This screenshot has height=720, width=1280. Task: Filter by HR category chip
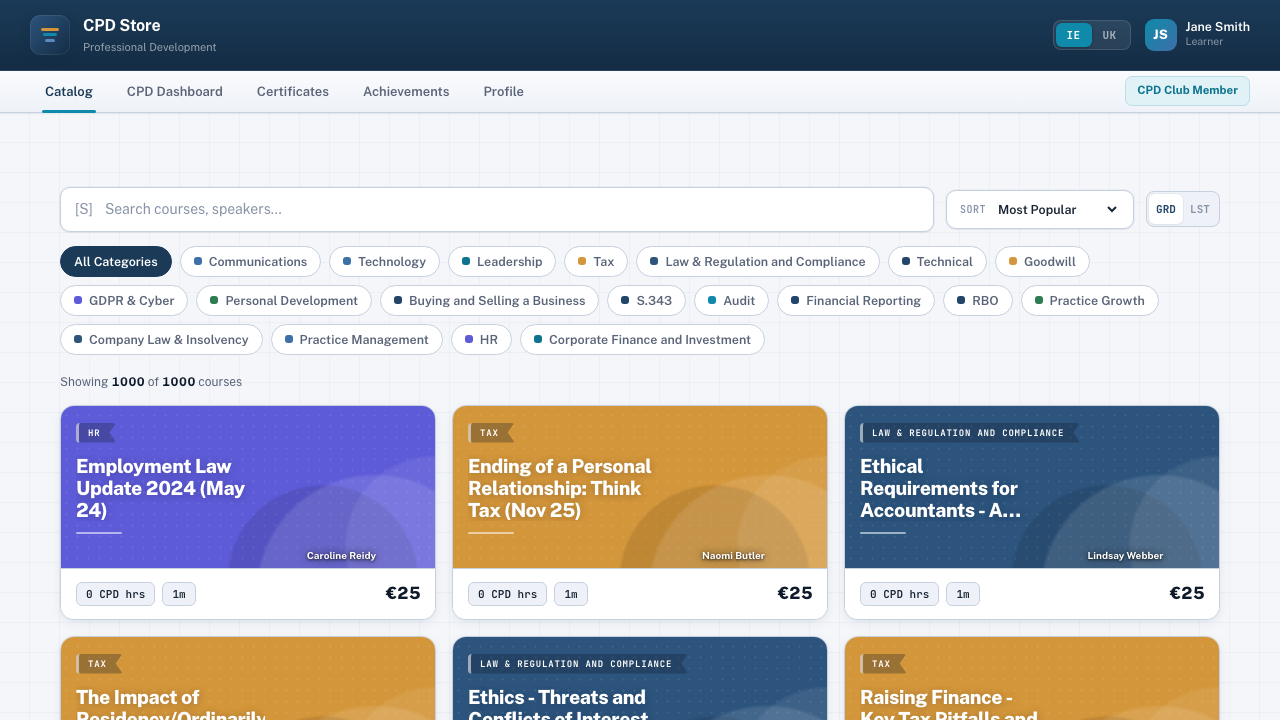[482, 340]
